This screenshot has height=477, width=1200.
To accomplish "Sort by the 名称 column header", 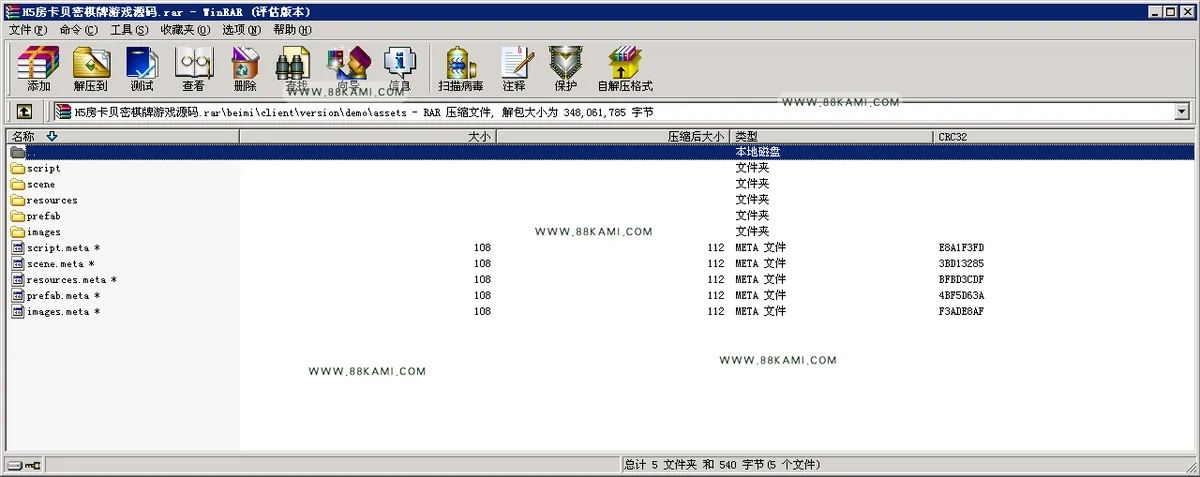I will (x=123, y=136).
